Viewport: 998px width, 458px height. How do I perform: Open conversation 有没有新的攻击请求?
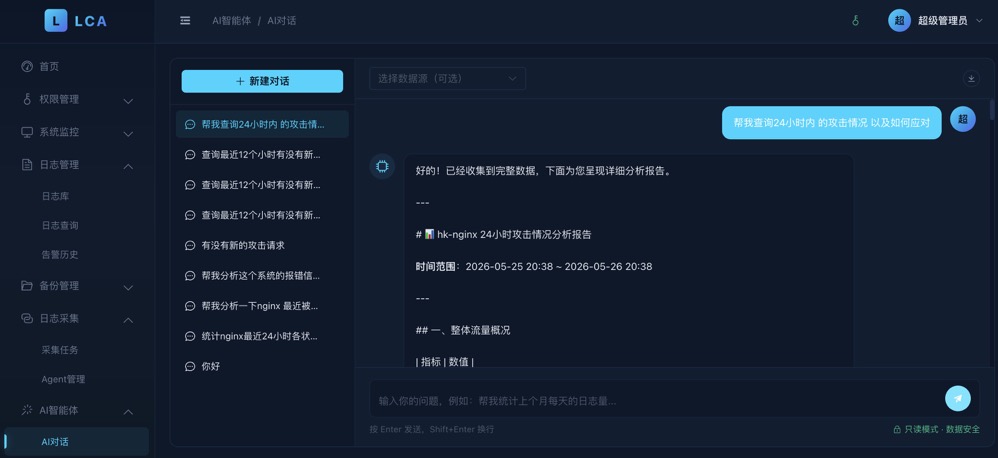coord(262,246)
